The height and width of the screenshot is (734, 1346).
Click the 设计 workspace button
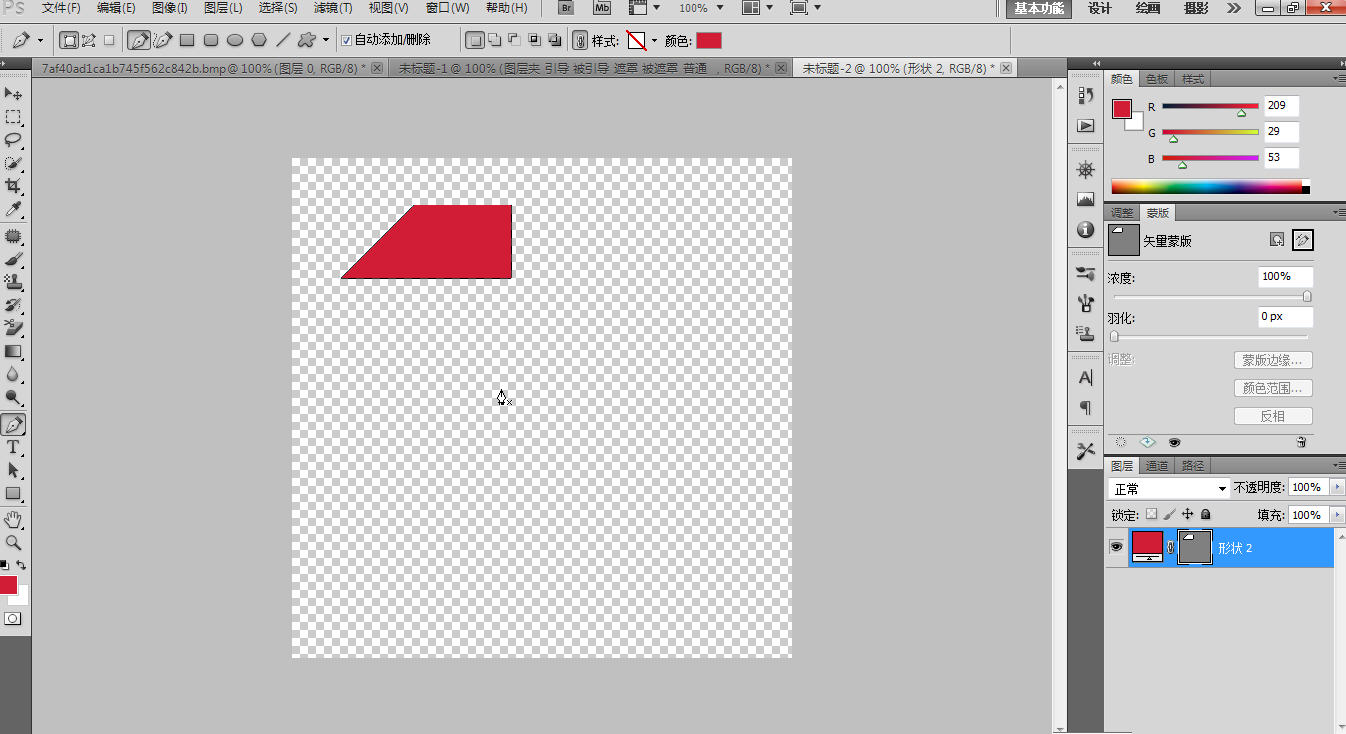1100,8
